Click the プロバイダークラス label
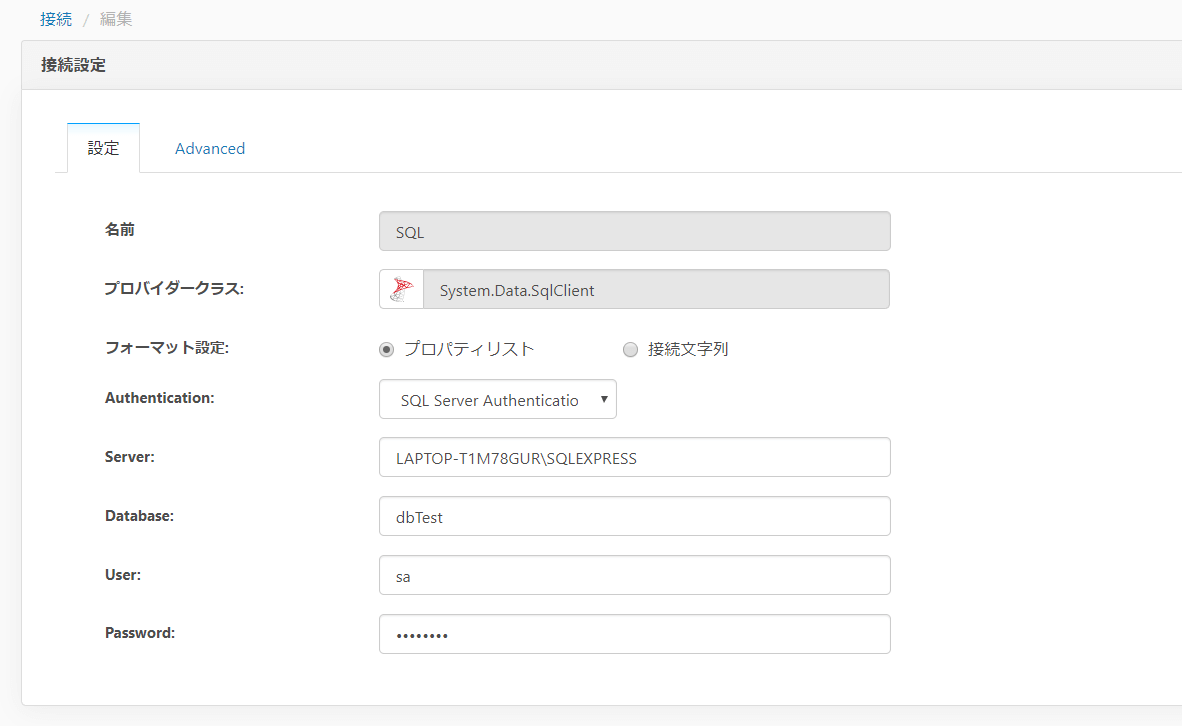This screenshot has height=726, width=1182. point(174,289)
